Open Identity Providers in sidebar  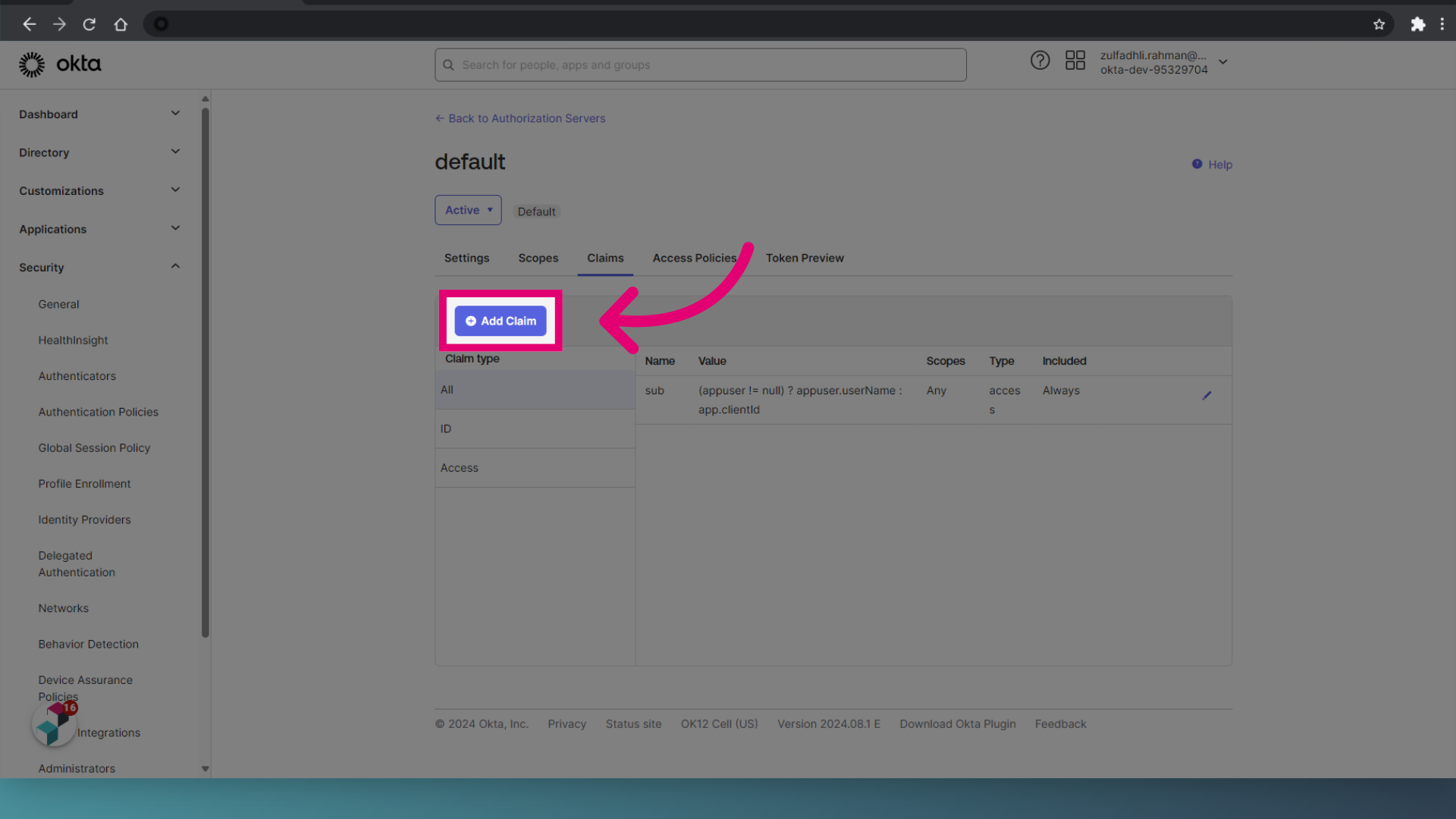click(84, 519)
